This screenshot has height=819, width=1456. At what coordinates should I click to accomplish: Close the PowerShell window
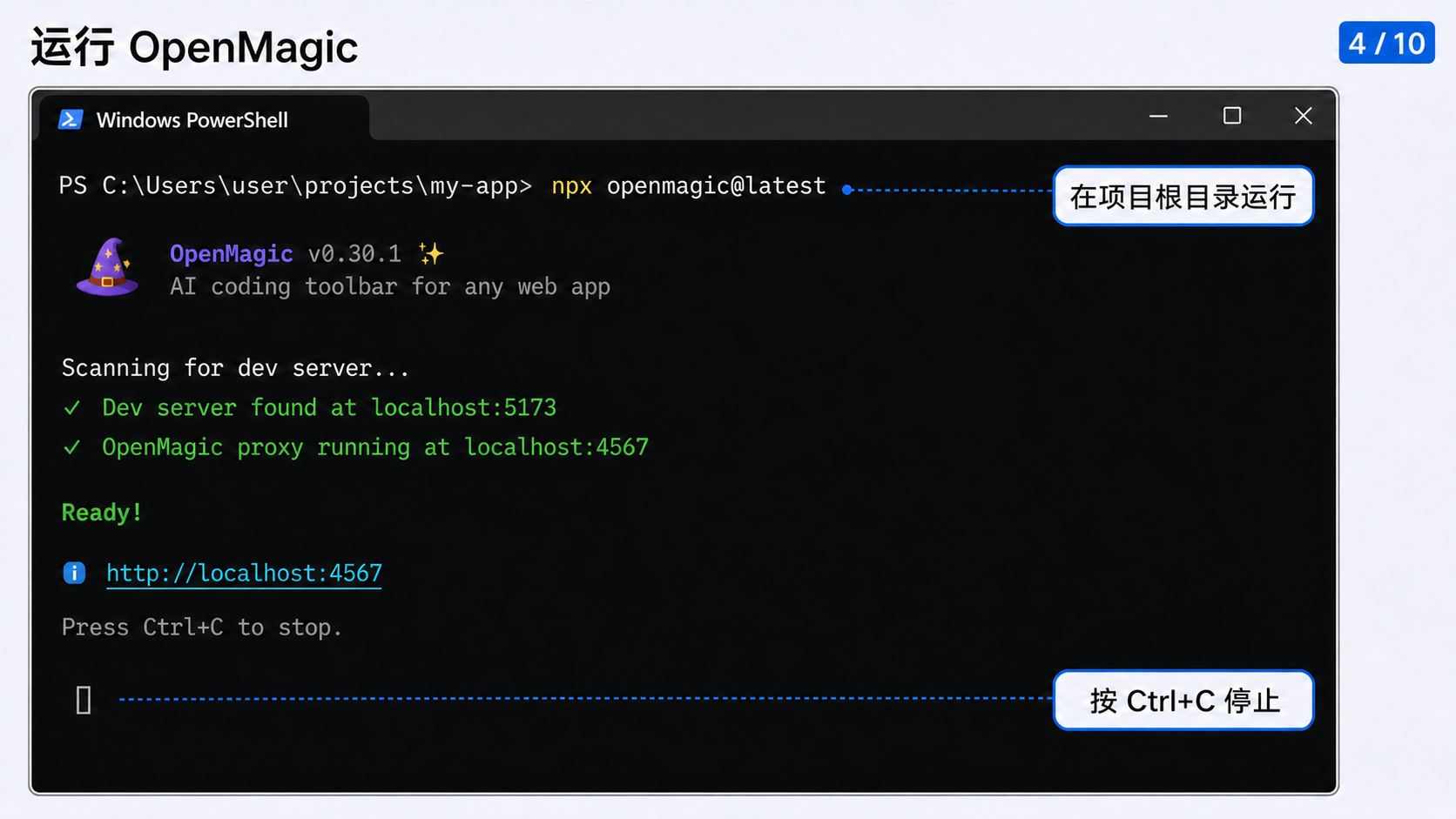[x=1303, y=116]
